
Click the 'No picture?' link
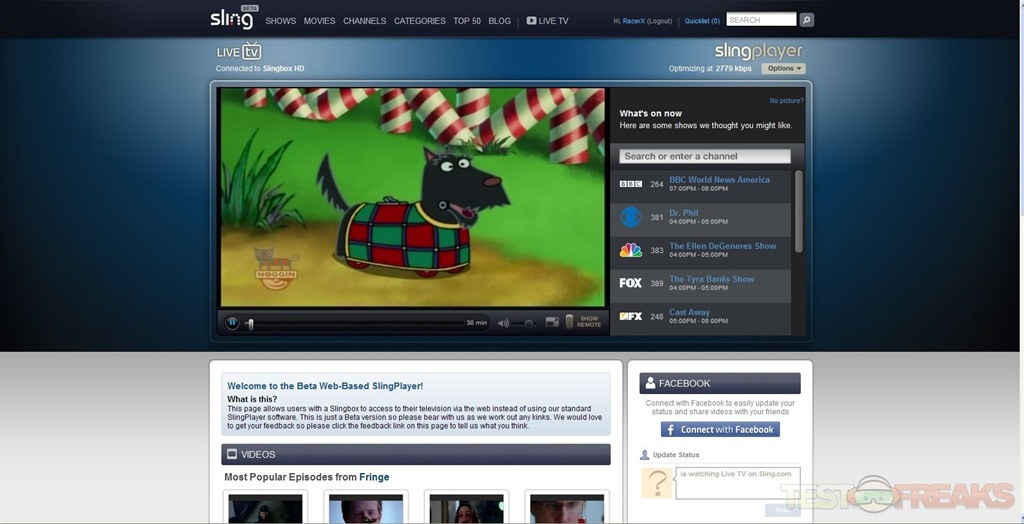tap(786, 101)
